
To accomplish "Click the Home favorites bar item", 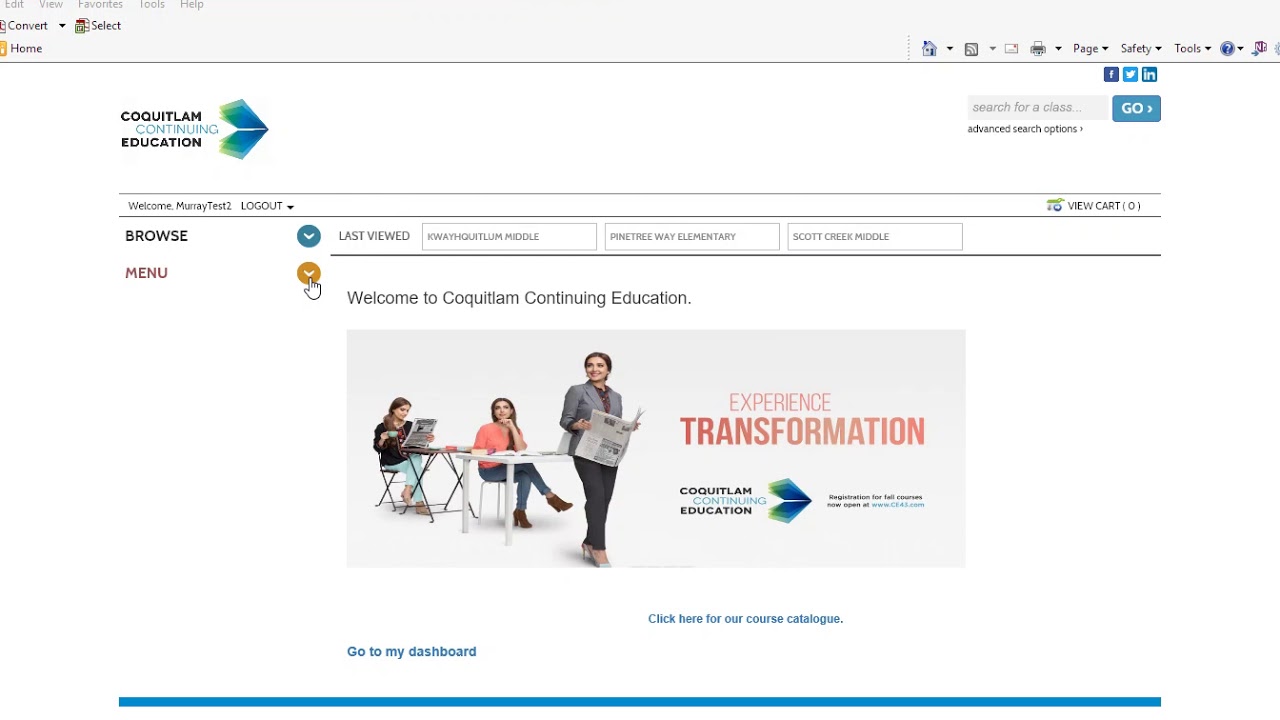I will 21,48.
